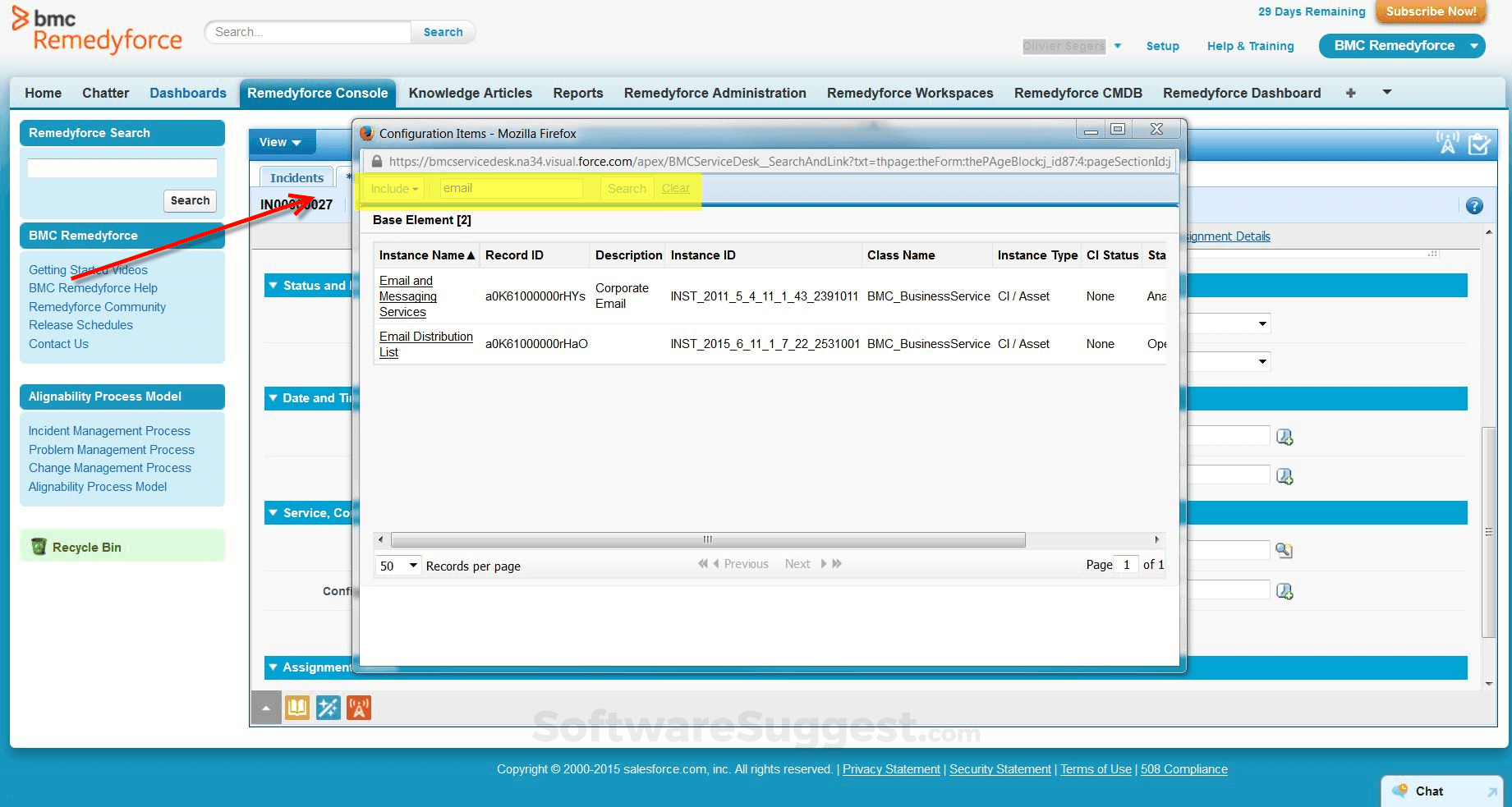Click the Search button in popup
The width and height of the screenshot is (1512, 807).
[627, 189]
